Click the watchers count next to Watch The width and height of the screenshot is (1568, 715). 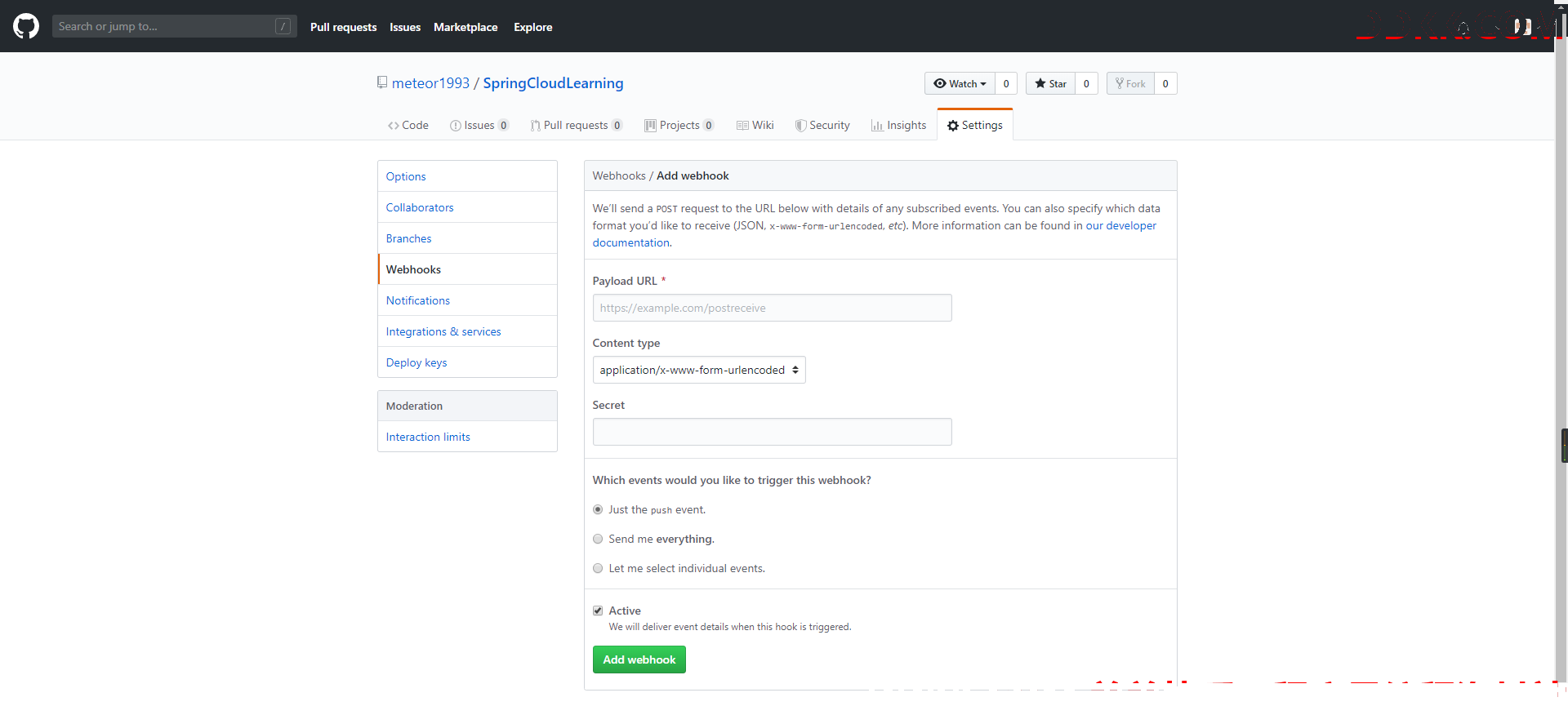coord(1006,83)
